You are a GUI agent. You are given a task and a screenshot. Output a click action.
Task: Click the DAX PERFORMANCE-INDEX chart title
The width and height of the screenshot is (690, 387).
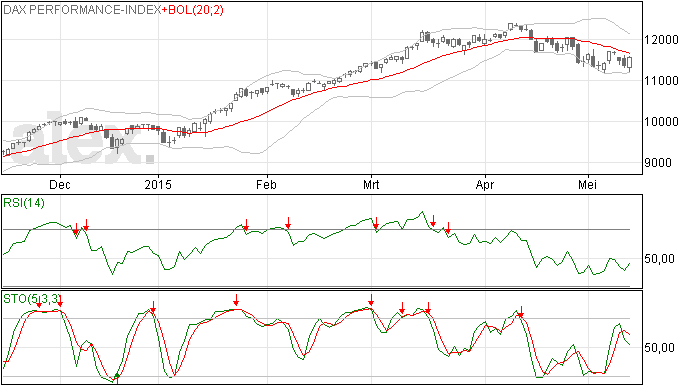[x=82, y=10]
